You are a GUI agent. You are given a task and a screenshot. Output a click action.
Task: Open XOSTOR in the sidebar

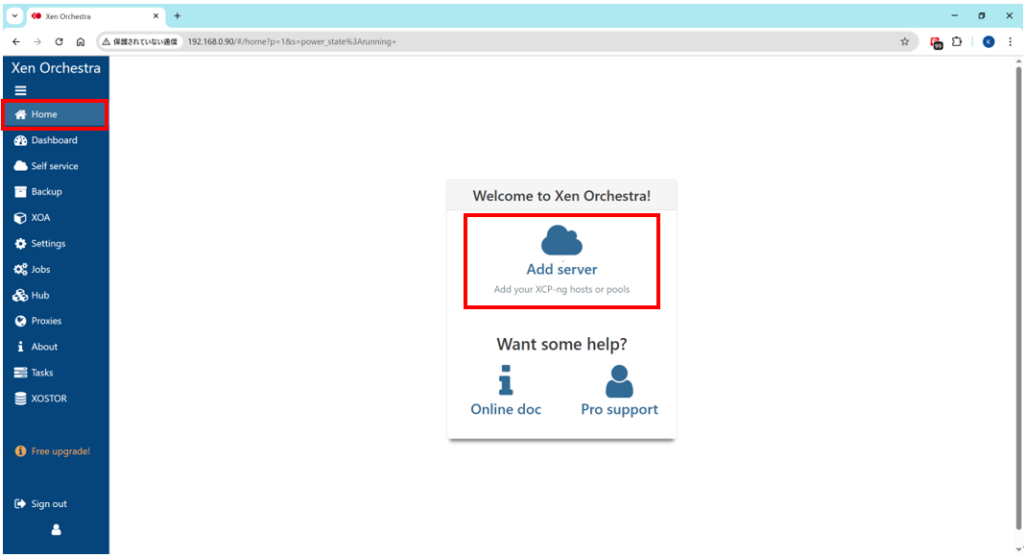(49, 399)
